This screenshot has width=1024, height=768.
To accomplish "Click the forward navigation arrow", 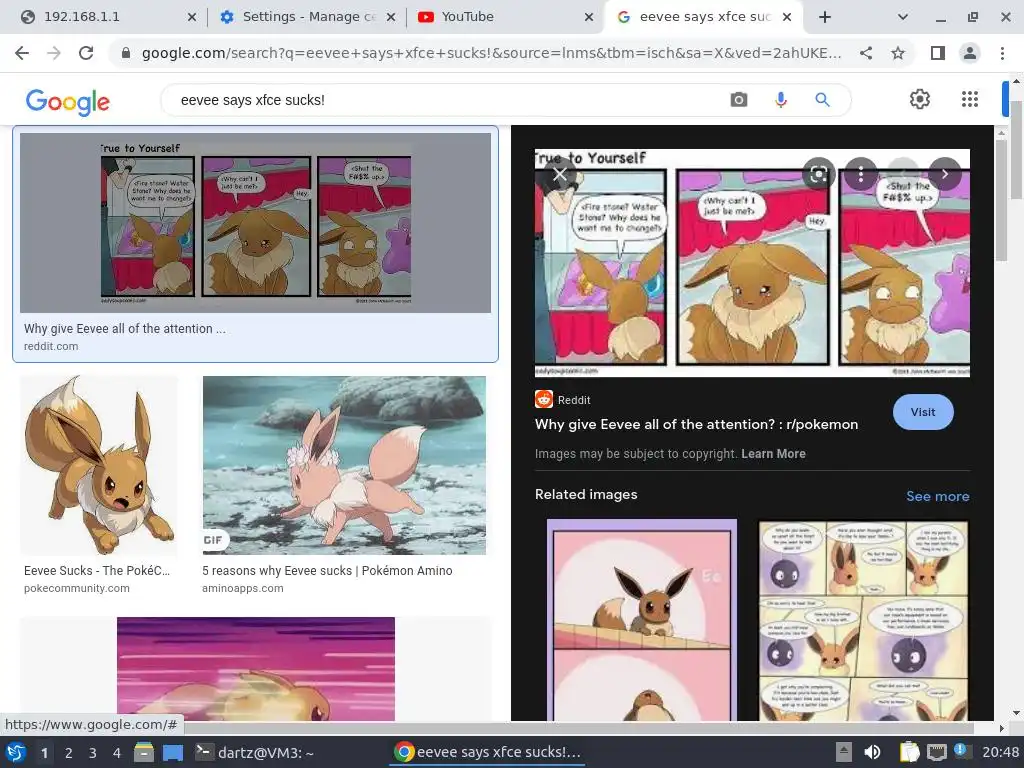I will pyautogui.click(x=54, y=53).
